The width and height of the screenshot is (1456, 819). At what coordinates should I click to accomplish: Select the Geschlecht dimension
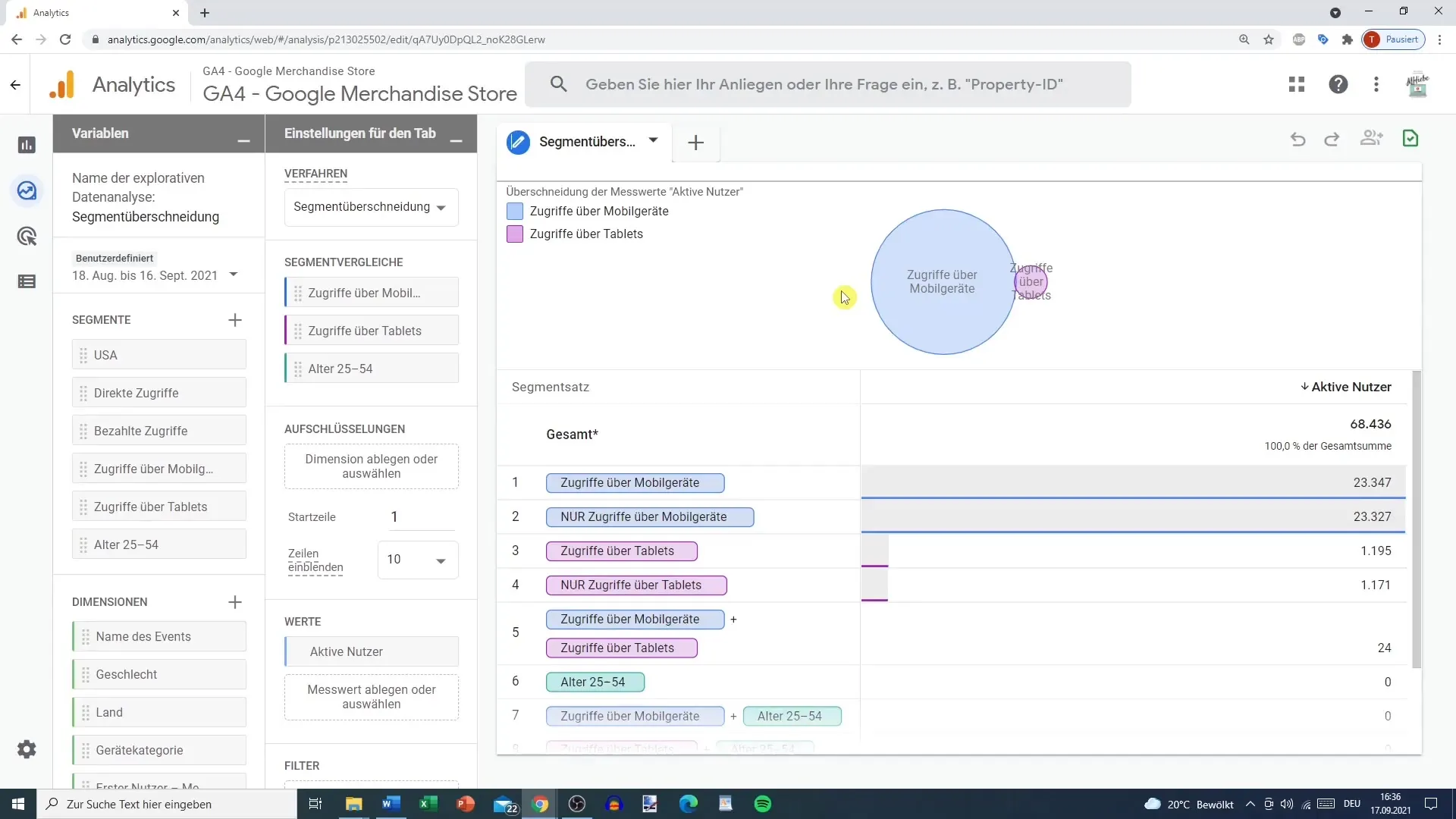(x=159, y=674)
